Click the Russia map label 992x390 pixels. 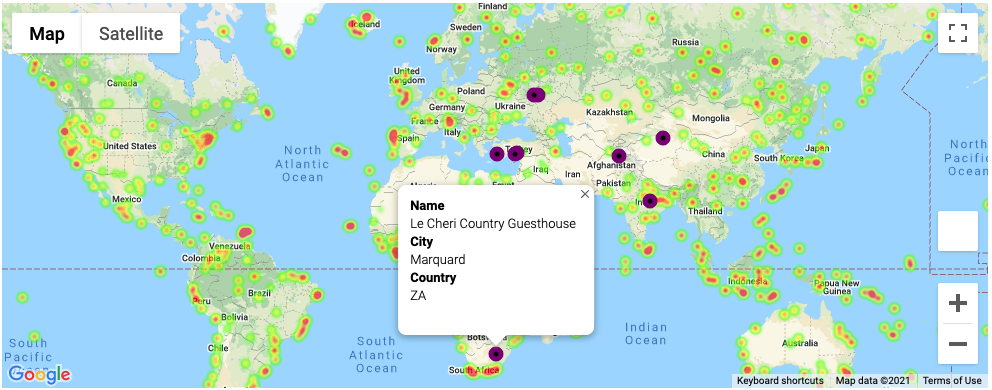[x=685, y=42]
